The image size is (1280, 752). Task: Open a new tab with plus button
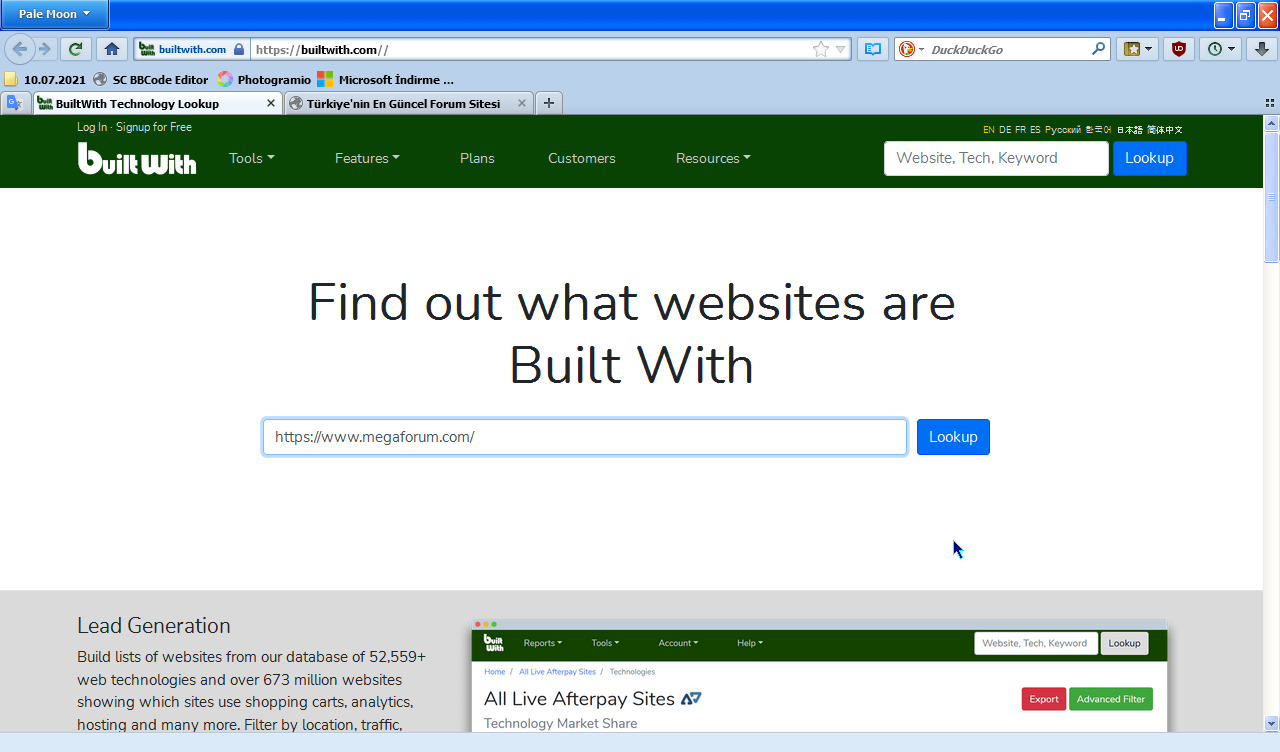point(549,103)
